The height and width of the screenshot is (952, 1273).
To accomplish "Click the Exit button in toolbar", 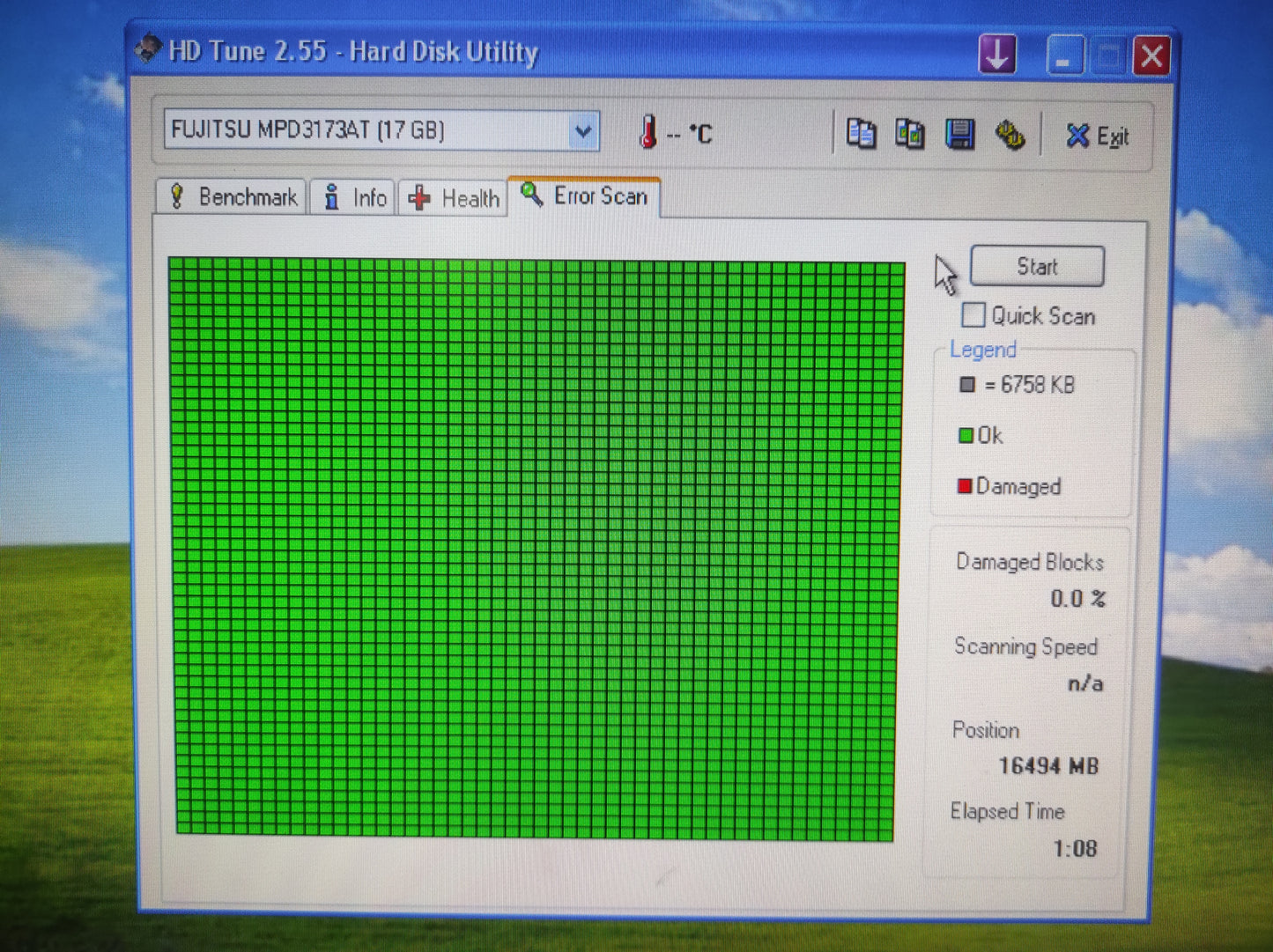I will tap(1097, 137).
